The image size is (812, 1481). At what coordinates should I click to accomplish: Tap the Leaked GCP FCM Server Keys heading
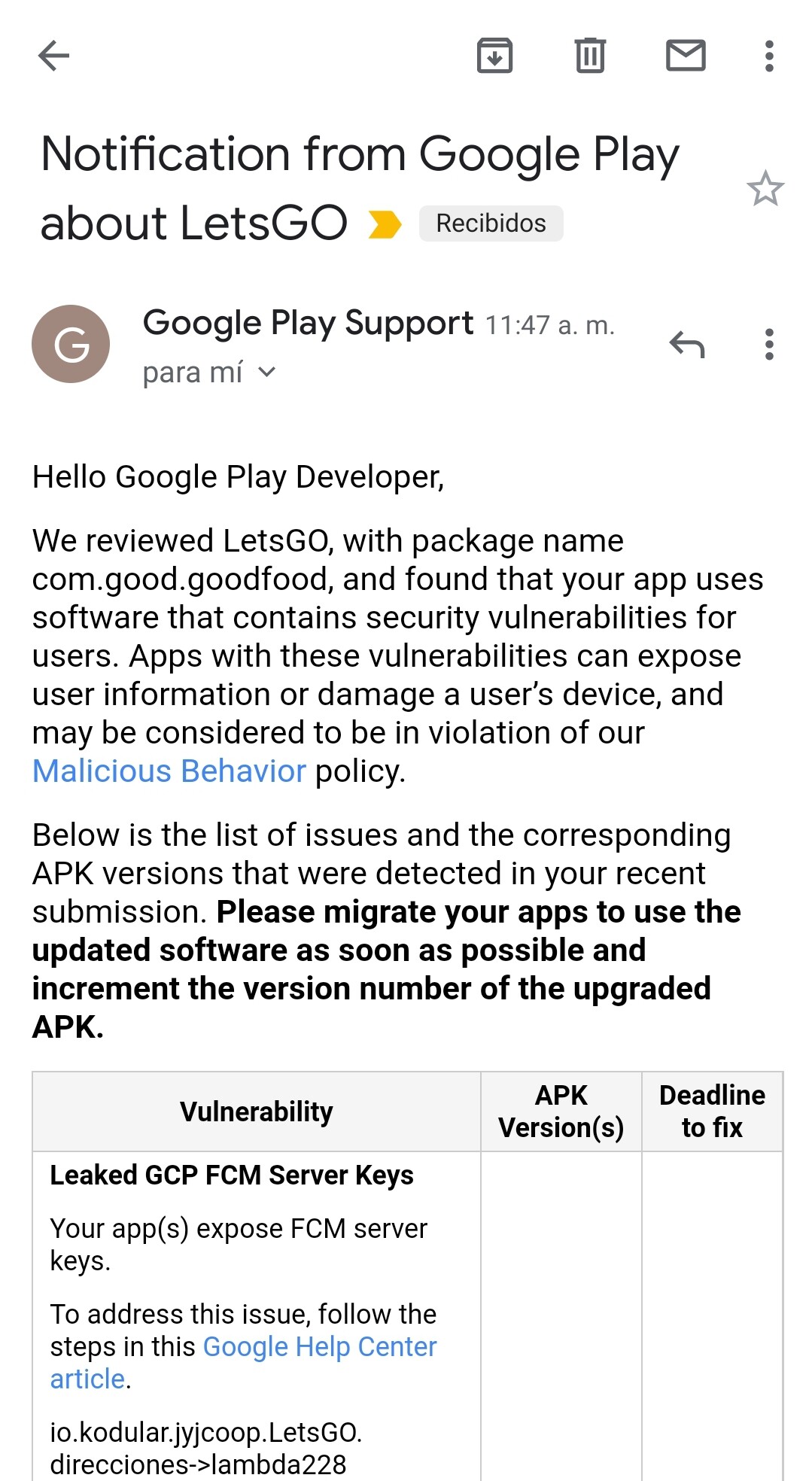(x=232, y=1175)
